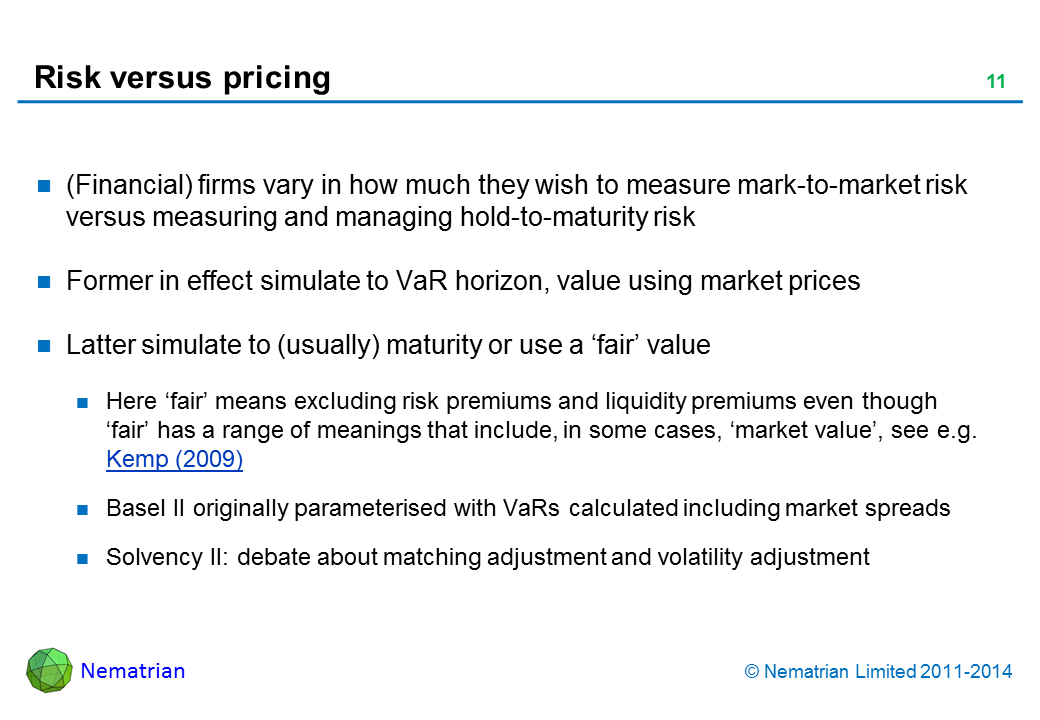Select the 'Risk versus pricing' slide title

(x=182, y=77)
